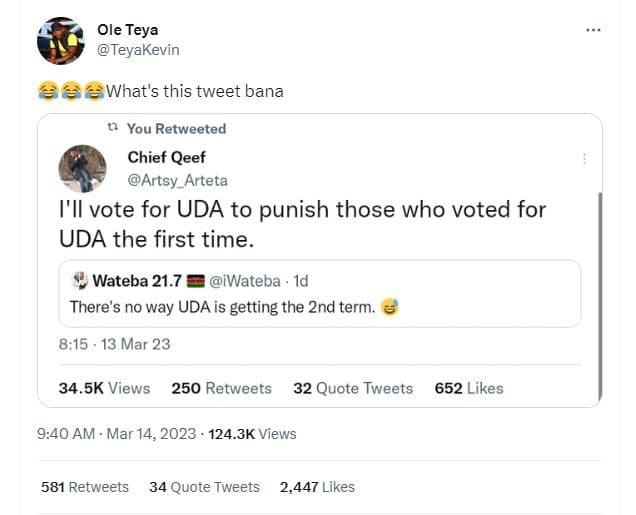636x515 pixels.
Task: Click Chief Qeef's avatar image
Action: click(83, 168)
